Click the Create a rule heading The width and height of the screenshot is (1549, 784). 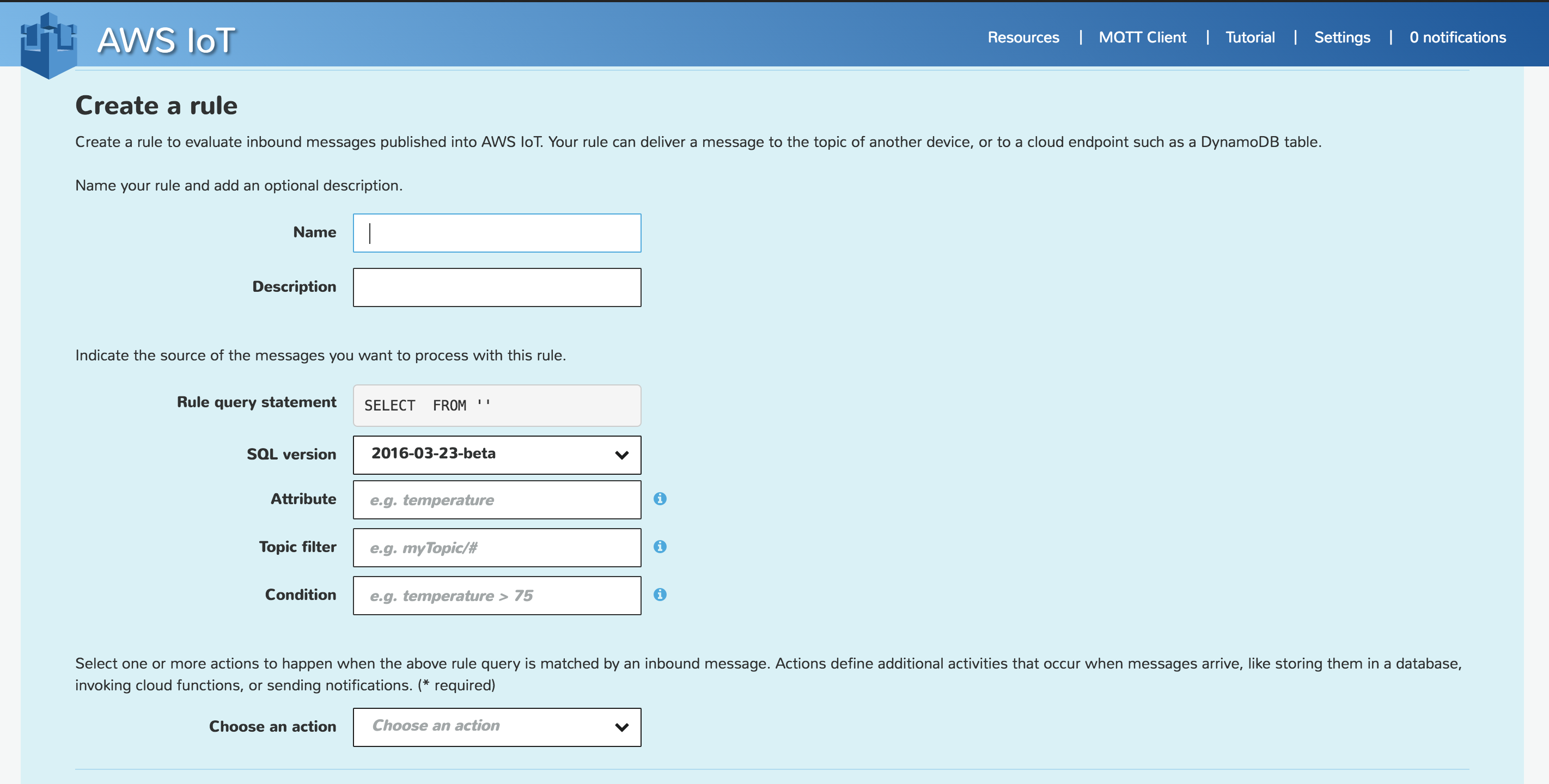click(x=156, y=105)
